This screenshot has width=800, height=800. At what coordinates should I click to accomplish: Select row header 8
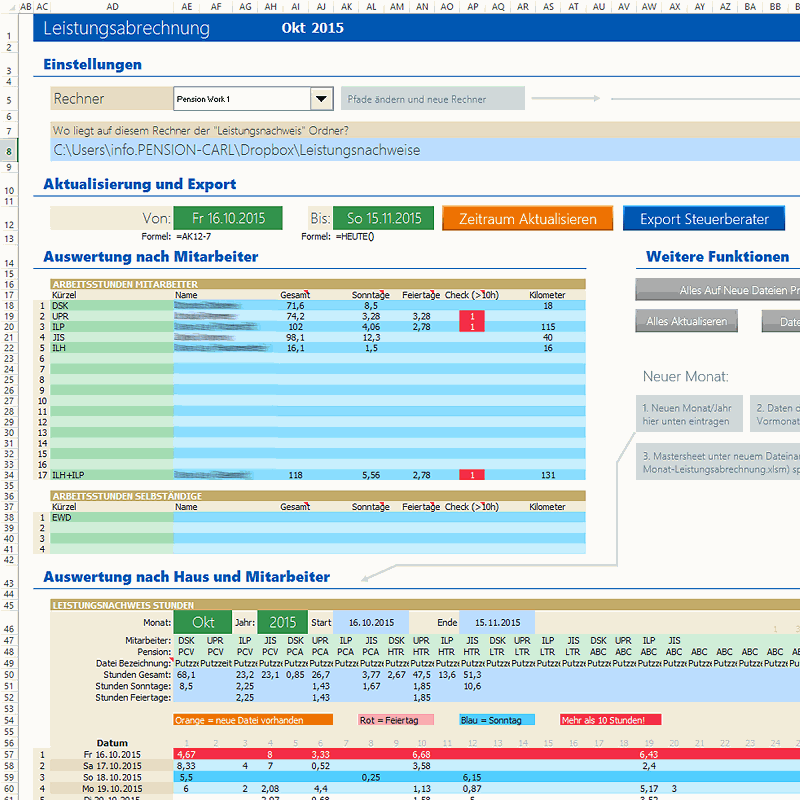coord(10,150)
